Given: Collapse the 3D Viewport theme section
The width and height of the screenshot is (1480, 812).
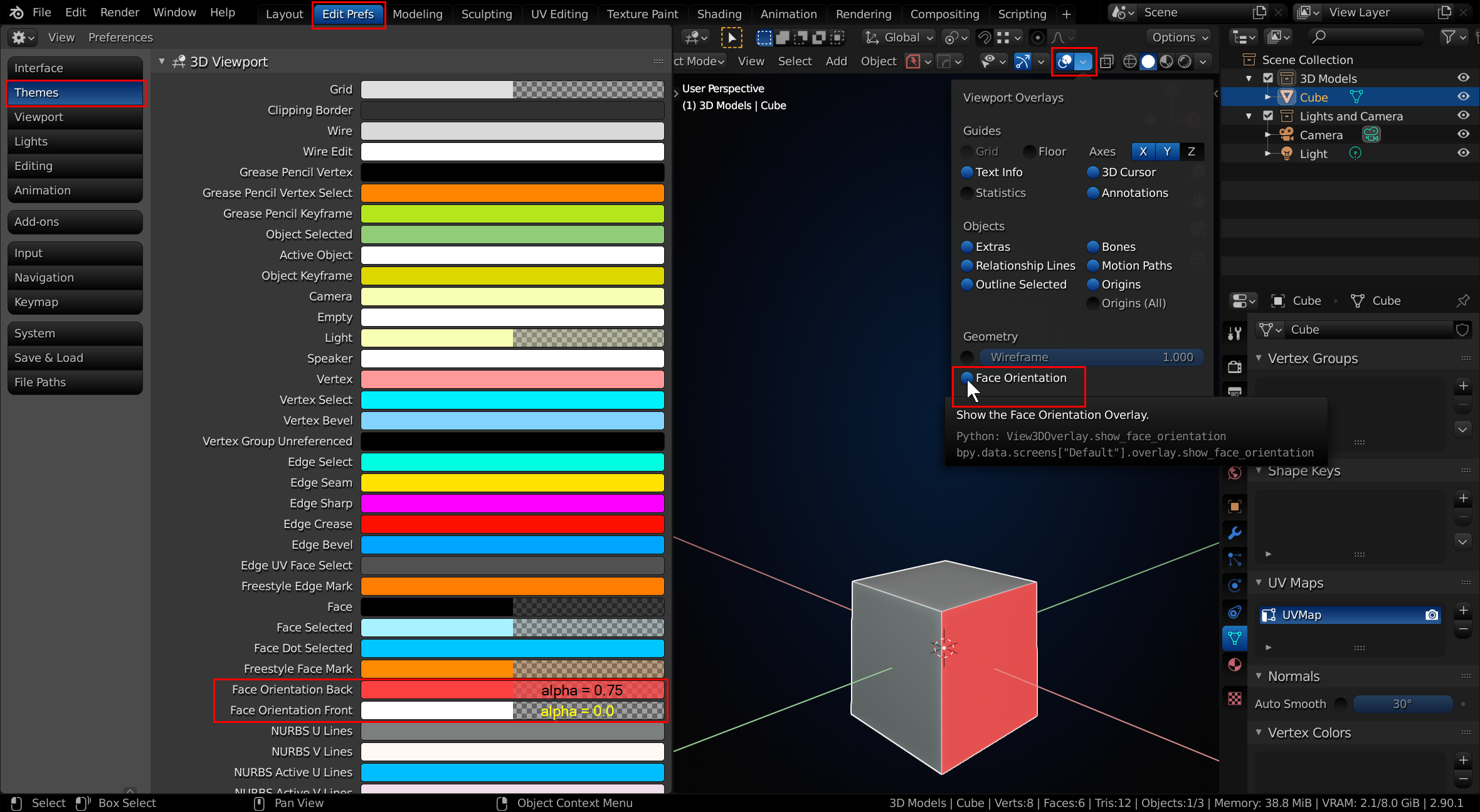Looking at the screenshot, I should (162, 61).
